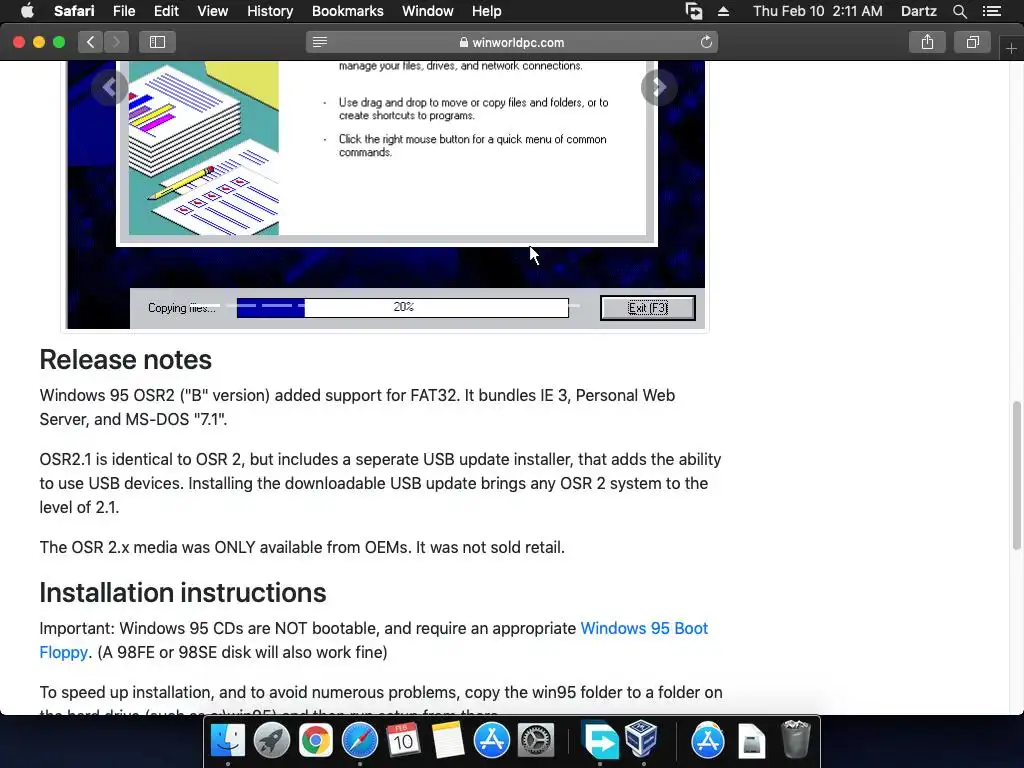The image size is (1024, 768).
Task: Open the Safari menu
Action: point(74,11)
